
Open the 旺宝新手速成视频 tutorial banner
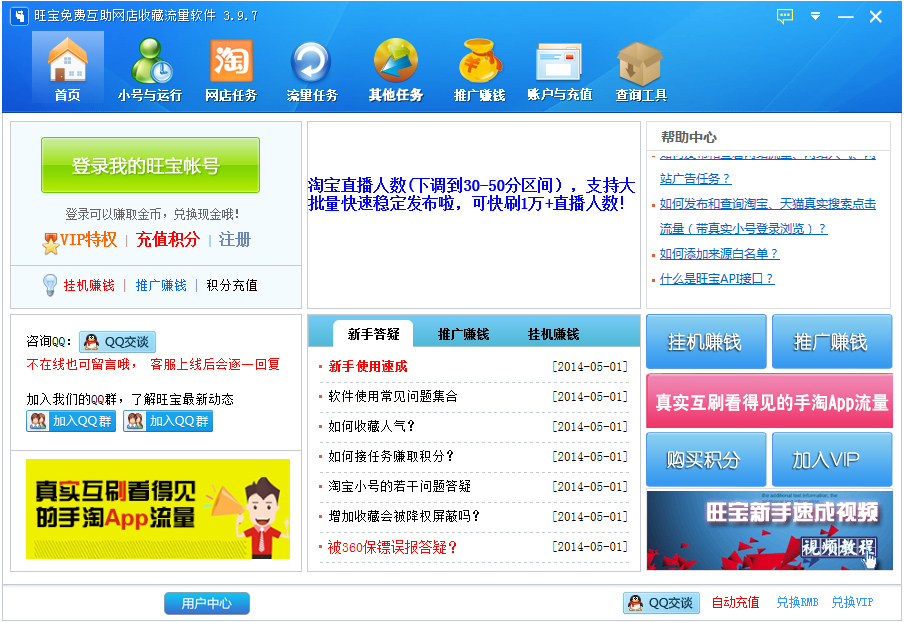tap(768, 530)
